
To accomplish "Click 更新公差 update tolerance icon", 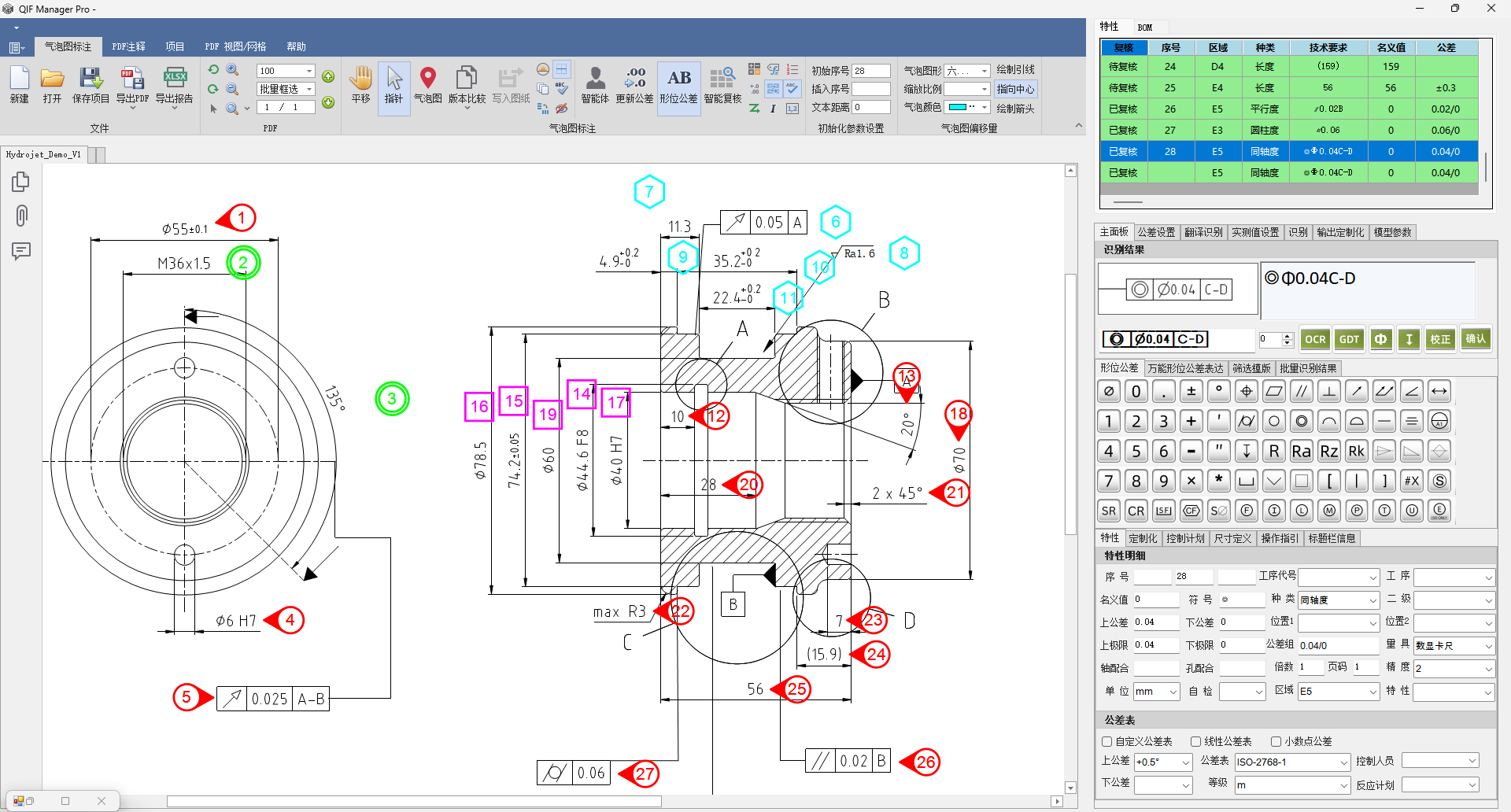I will 634,85.
